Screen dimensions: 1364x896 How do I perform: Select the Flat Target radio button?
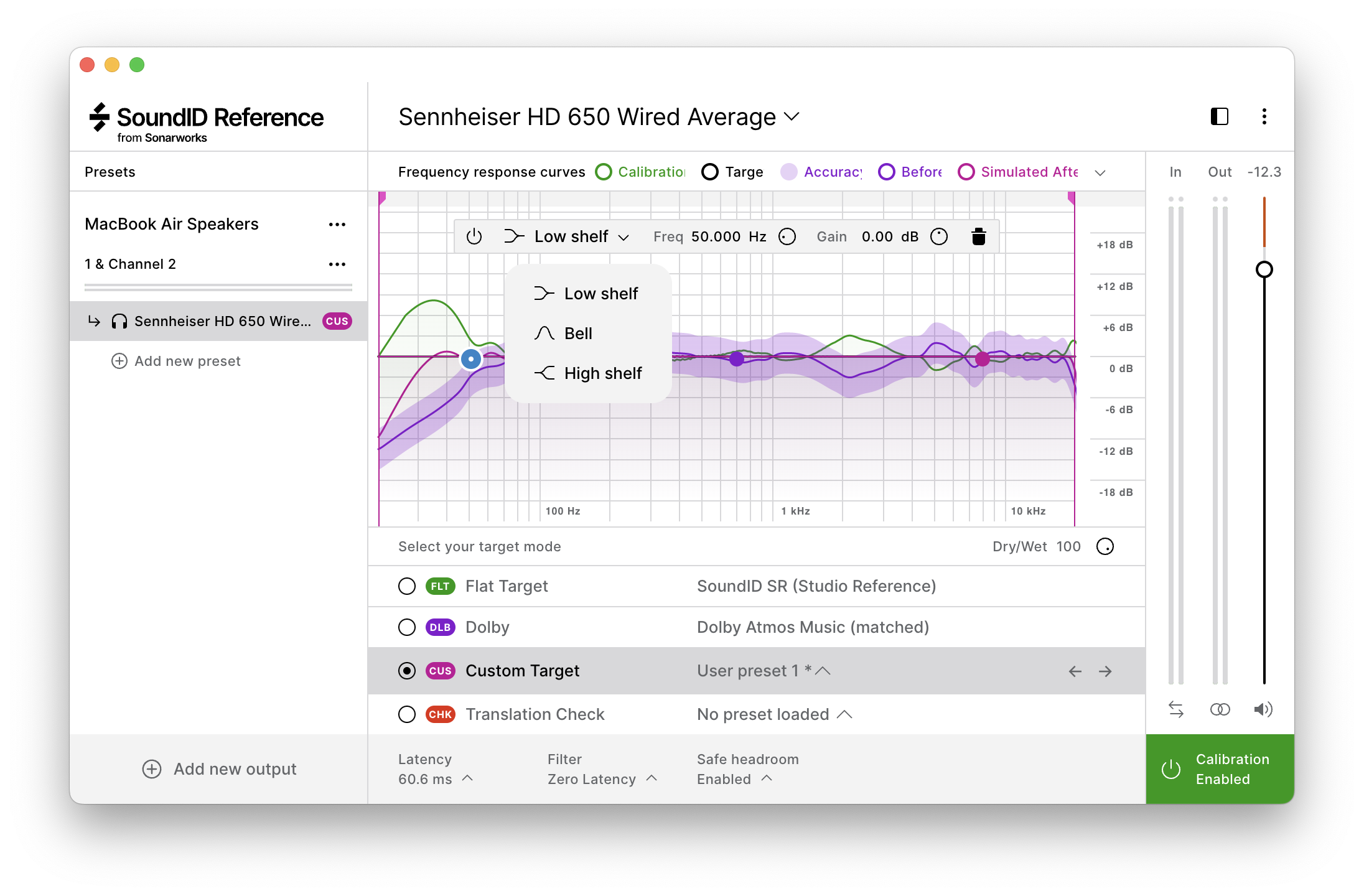pyautogui.click(x=407, y=586)
